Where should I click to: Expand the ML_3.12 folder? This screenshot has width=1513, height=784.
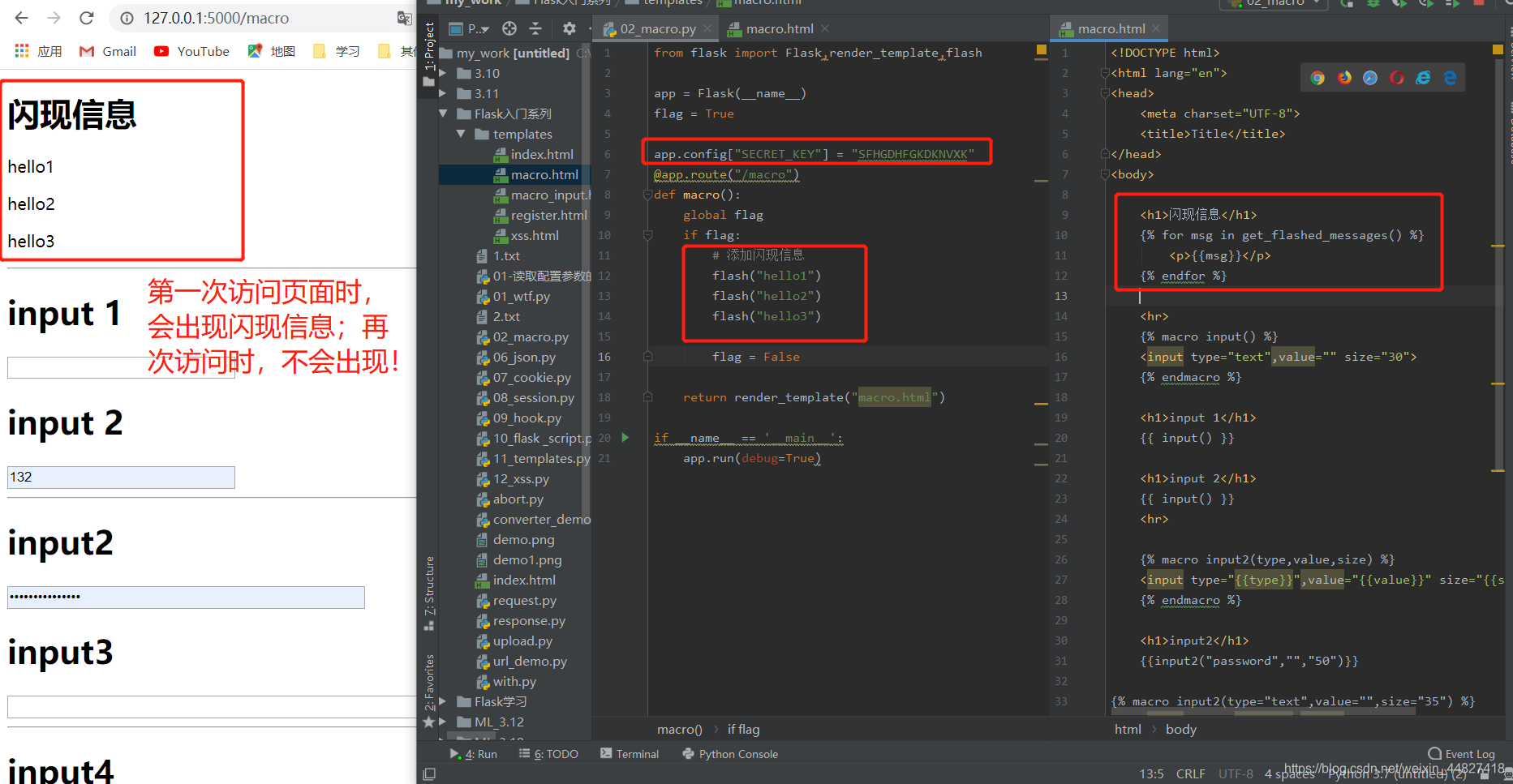pos(443,722)
